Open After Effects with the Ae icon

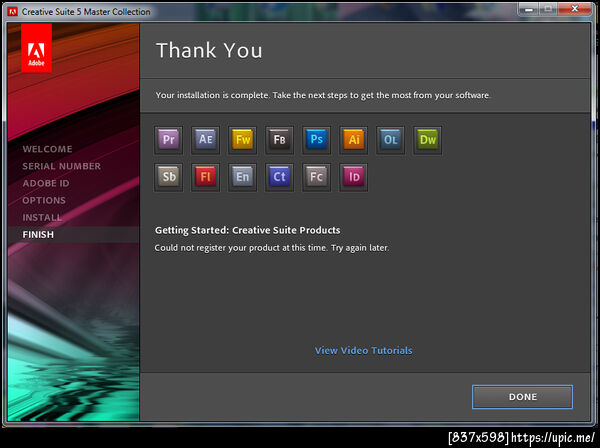(205, 140)
